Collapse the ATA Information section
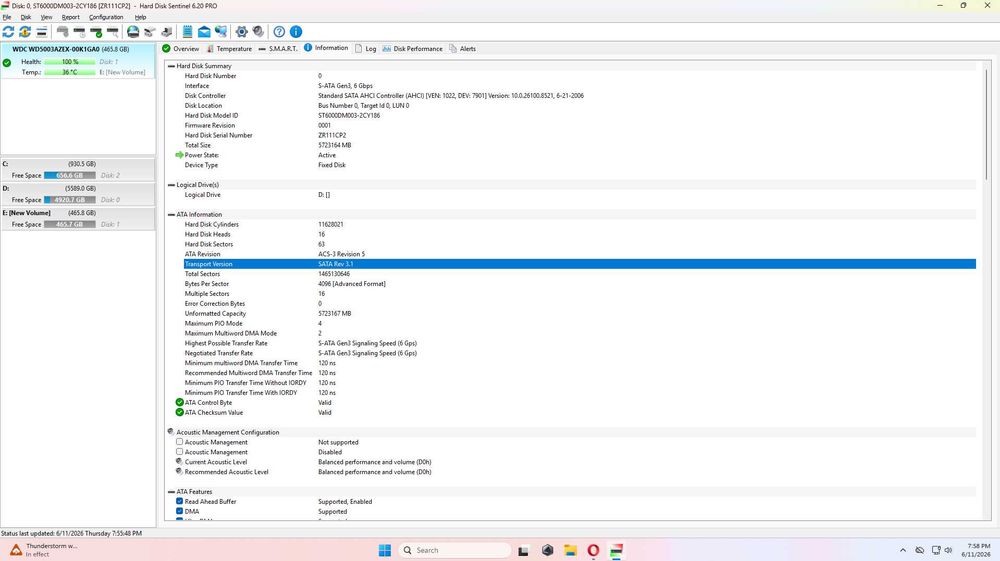The height and width of the screenshot is (561, 1000). coord(171,214)
